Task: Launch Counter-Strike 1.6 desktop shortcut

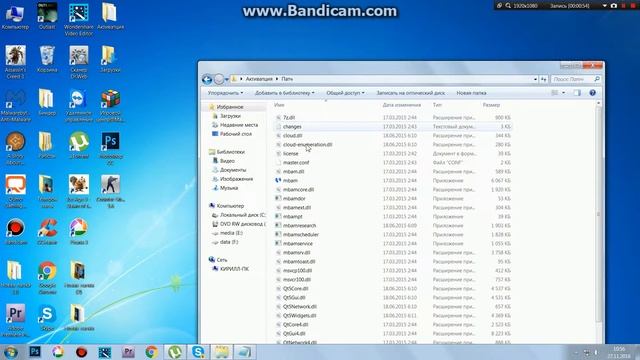Action: pyautogui.click(x=110, y=192)
